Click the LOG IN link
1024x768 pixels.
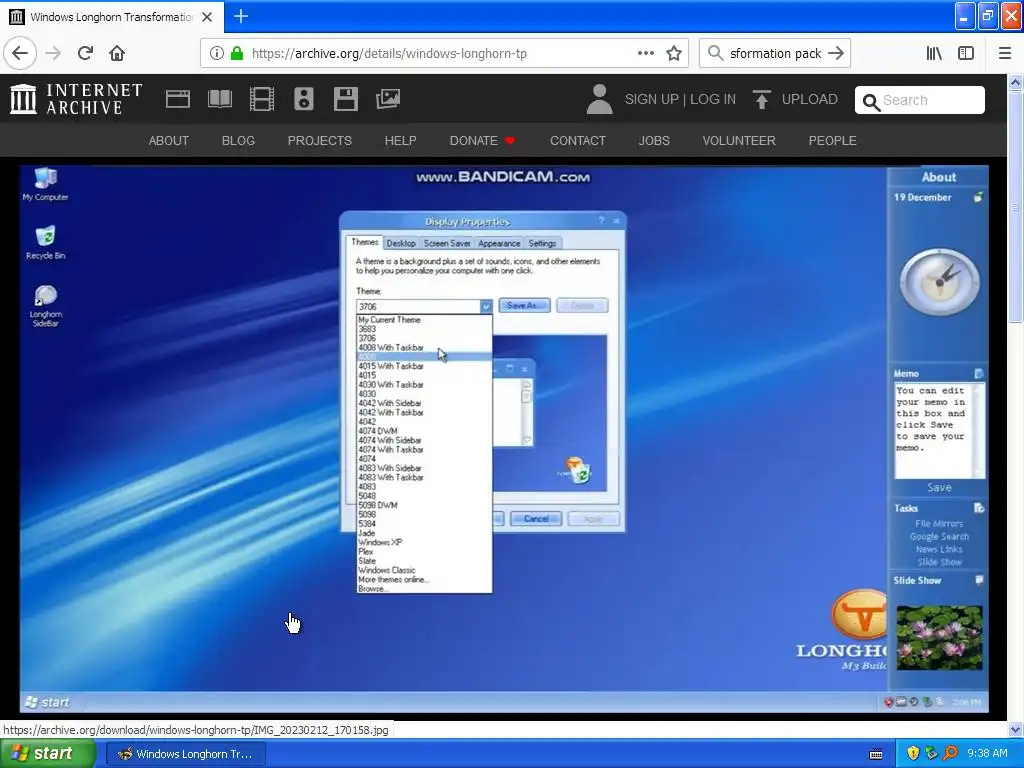(x=712, y=99)
